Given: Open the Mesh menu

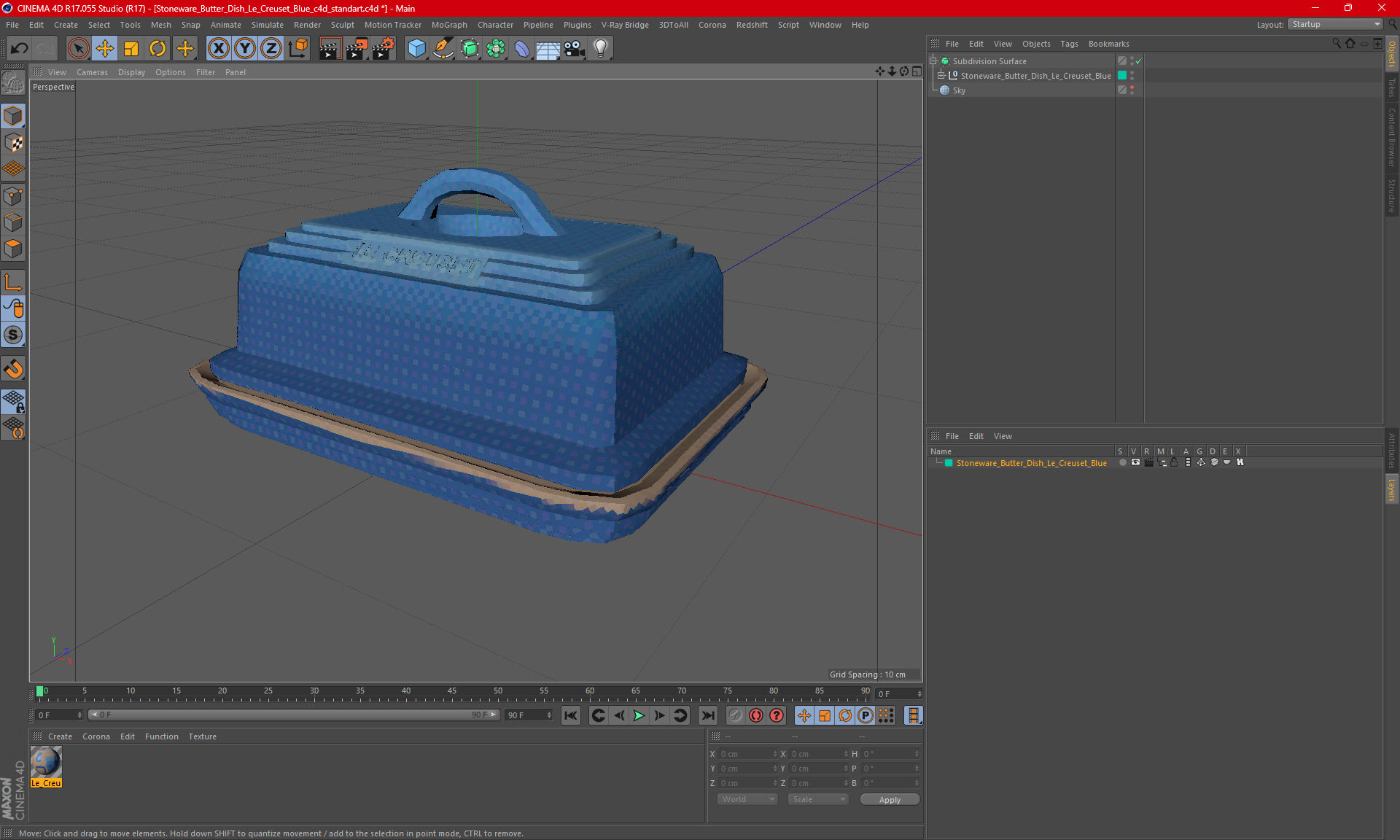Looking at the screenshot, I should (x=160, y=25).
